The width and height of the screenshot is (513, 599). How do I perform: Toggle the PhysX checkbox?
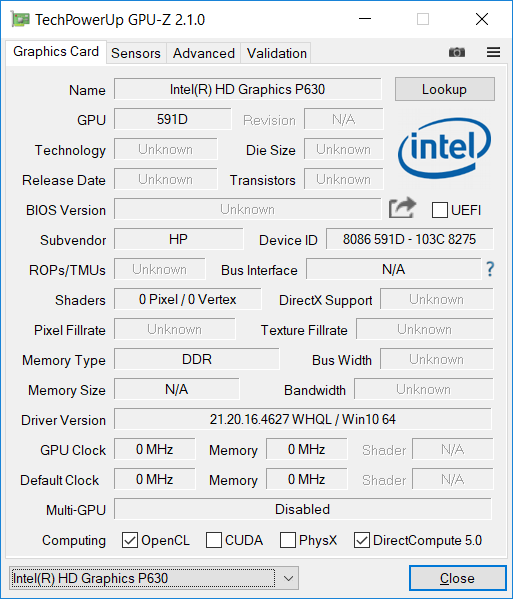click(288, 540)
